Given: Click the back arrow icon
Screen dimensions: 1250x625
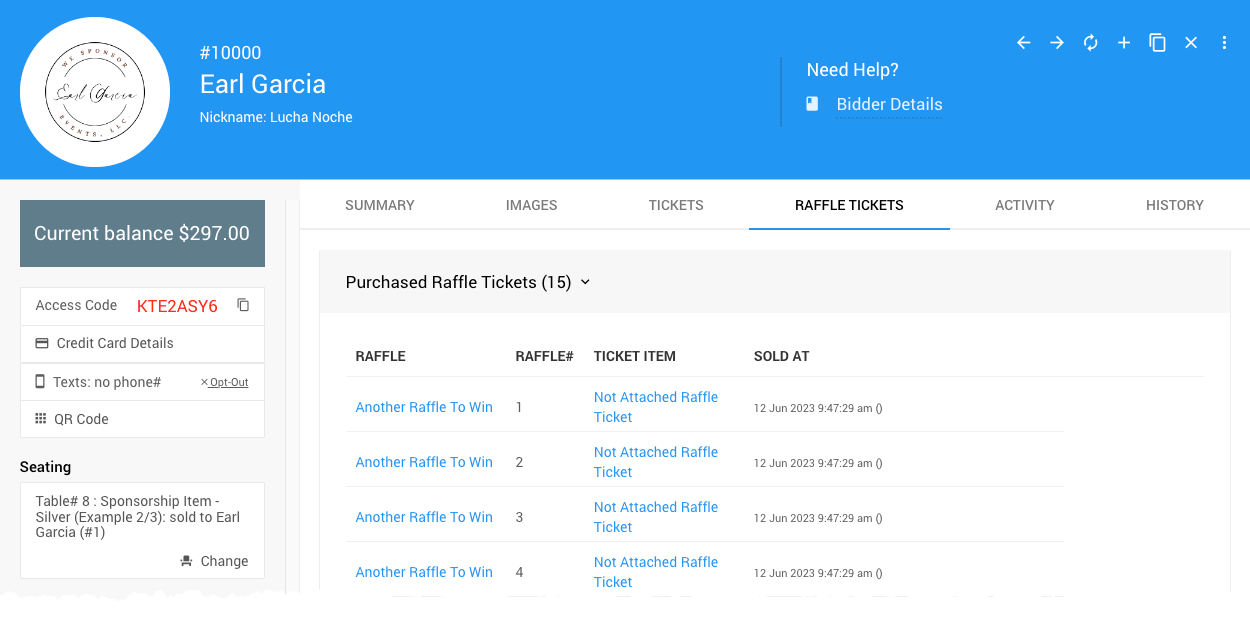Looking at the screenshot, I should [x=1023, y=43].
